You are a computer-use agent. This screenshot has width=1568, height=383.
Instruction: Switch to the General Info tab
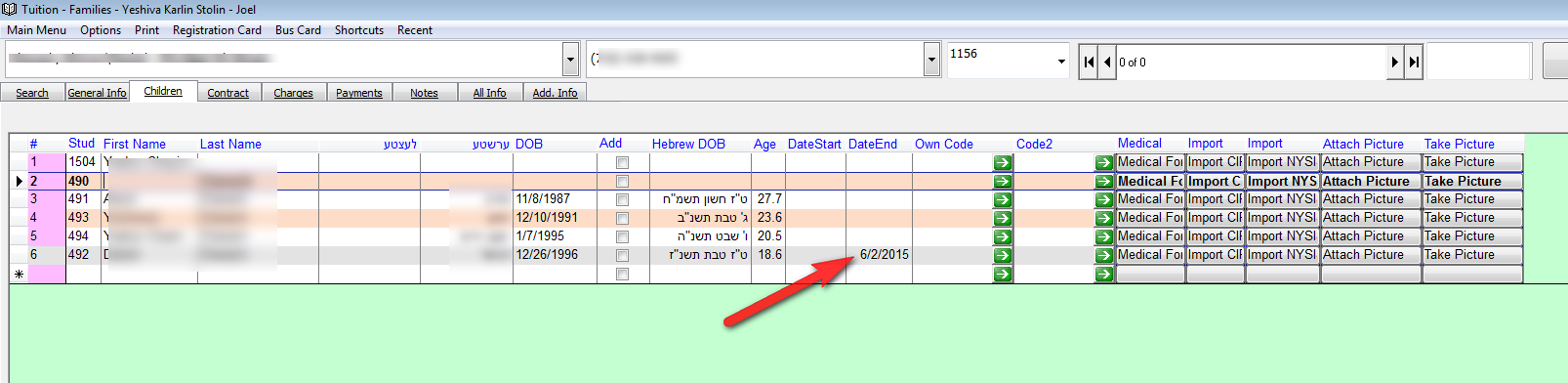point(97,93)
